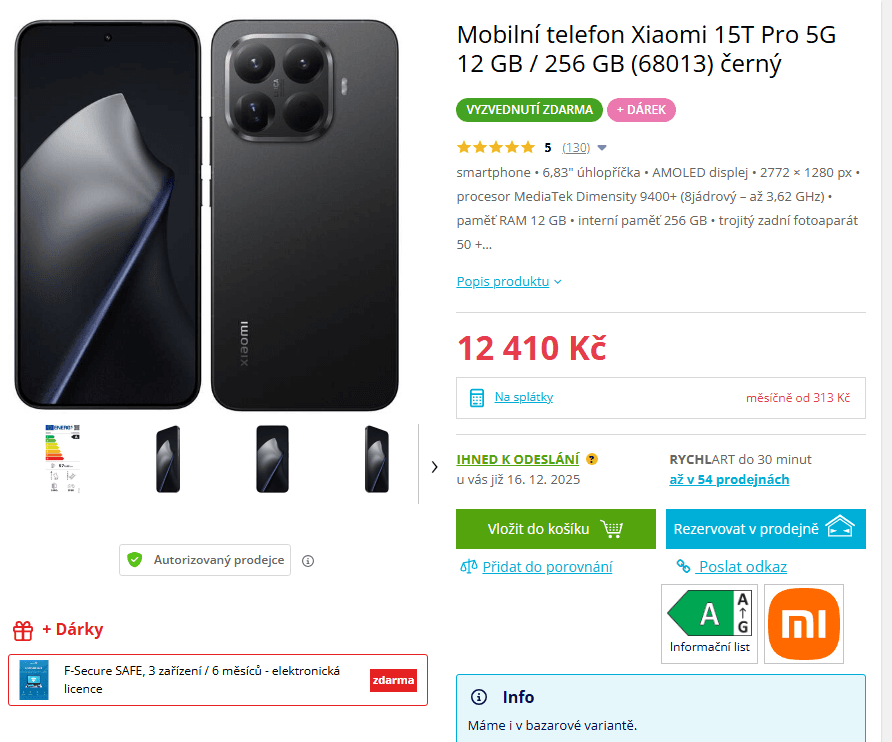Open the energy label thumbnail

click(64, 463)
